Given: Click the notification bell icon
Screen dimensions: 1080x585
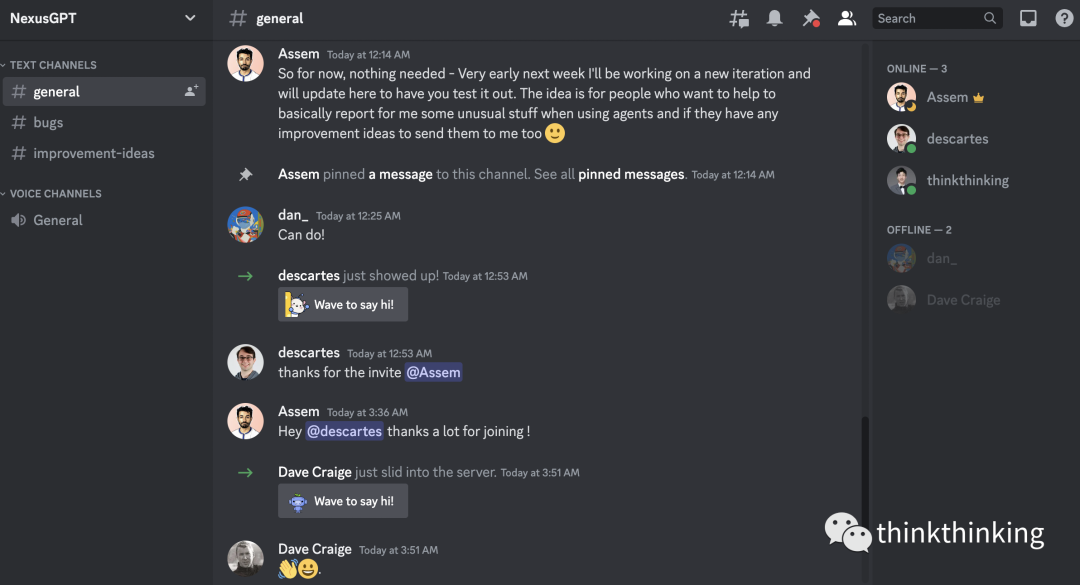Looking at the screenshot, I should tap(774, 18).
